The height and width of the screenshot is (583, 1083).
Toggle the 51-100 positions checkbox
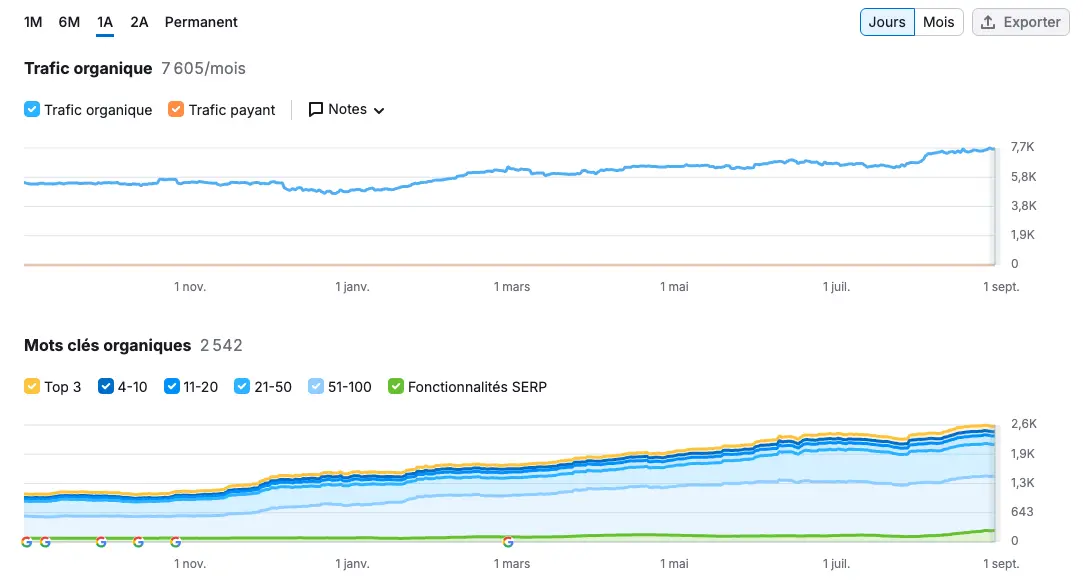point(316,386)
